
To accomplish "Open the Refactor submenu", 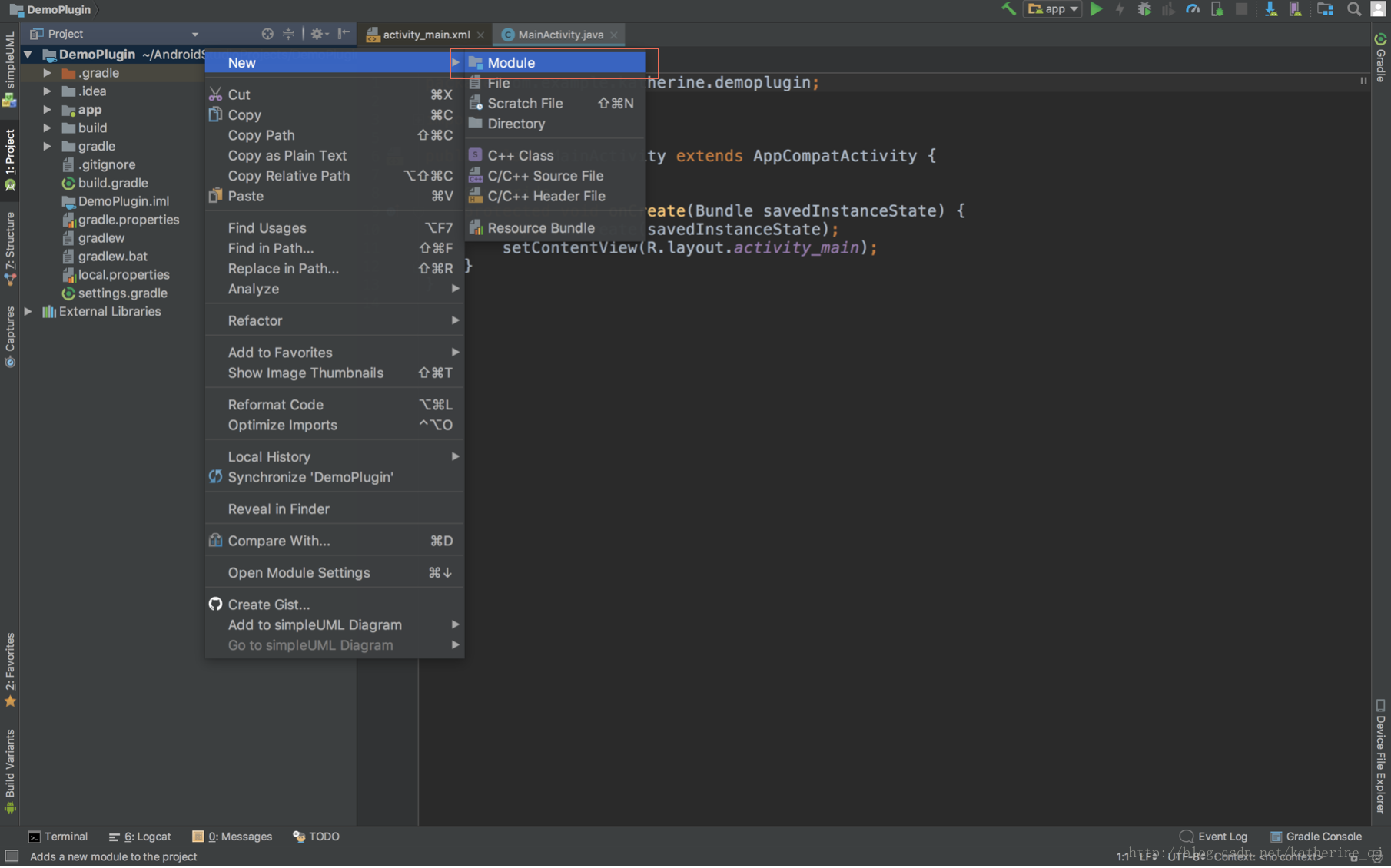I will [334, 321].
